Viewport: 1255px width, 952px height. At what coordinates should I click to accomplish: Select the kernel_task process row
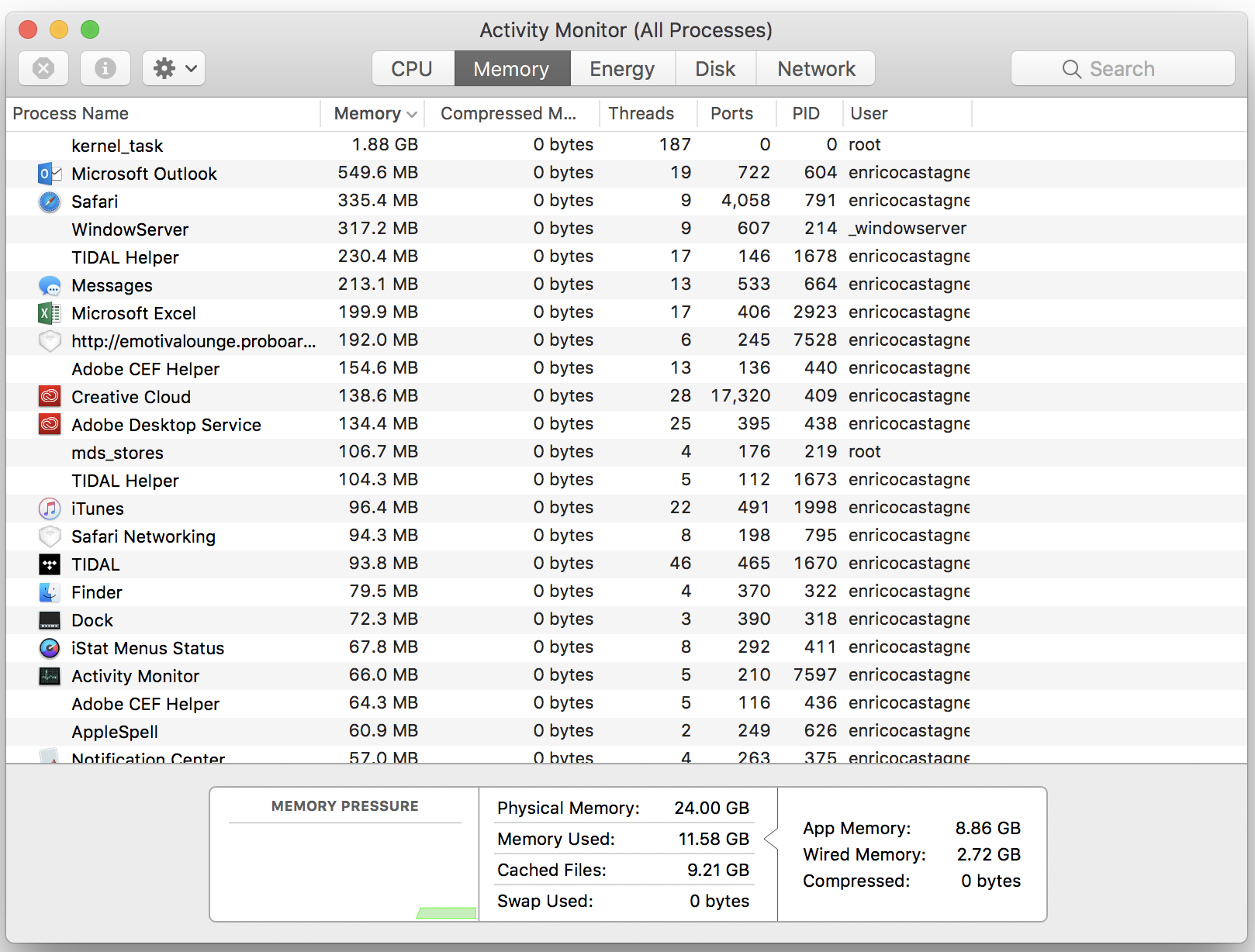pos(627,145)
